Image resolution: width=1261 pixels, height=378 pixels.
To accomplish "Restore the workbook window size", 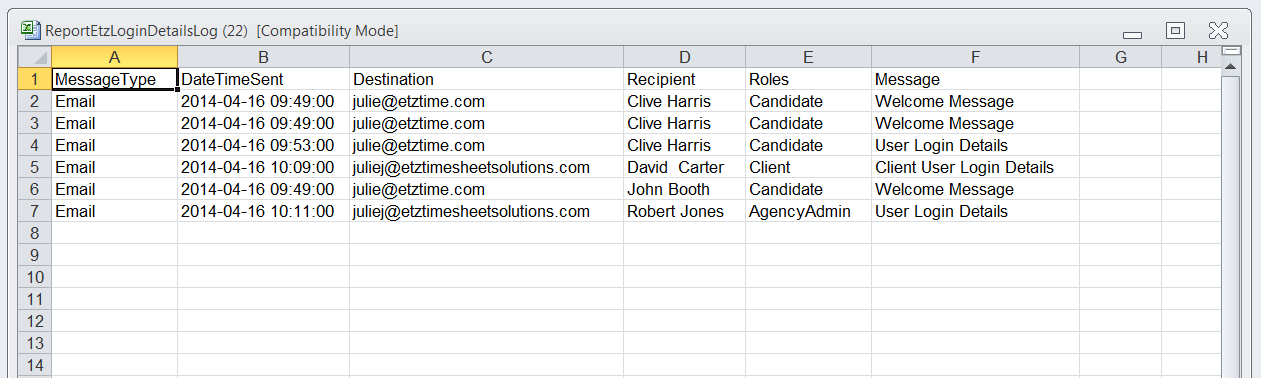I will coord(1176,31).
